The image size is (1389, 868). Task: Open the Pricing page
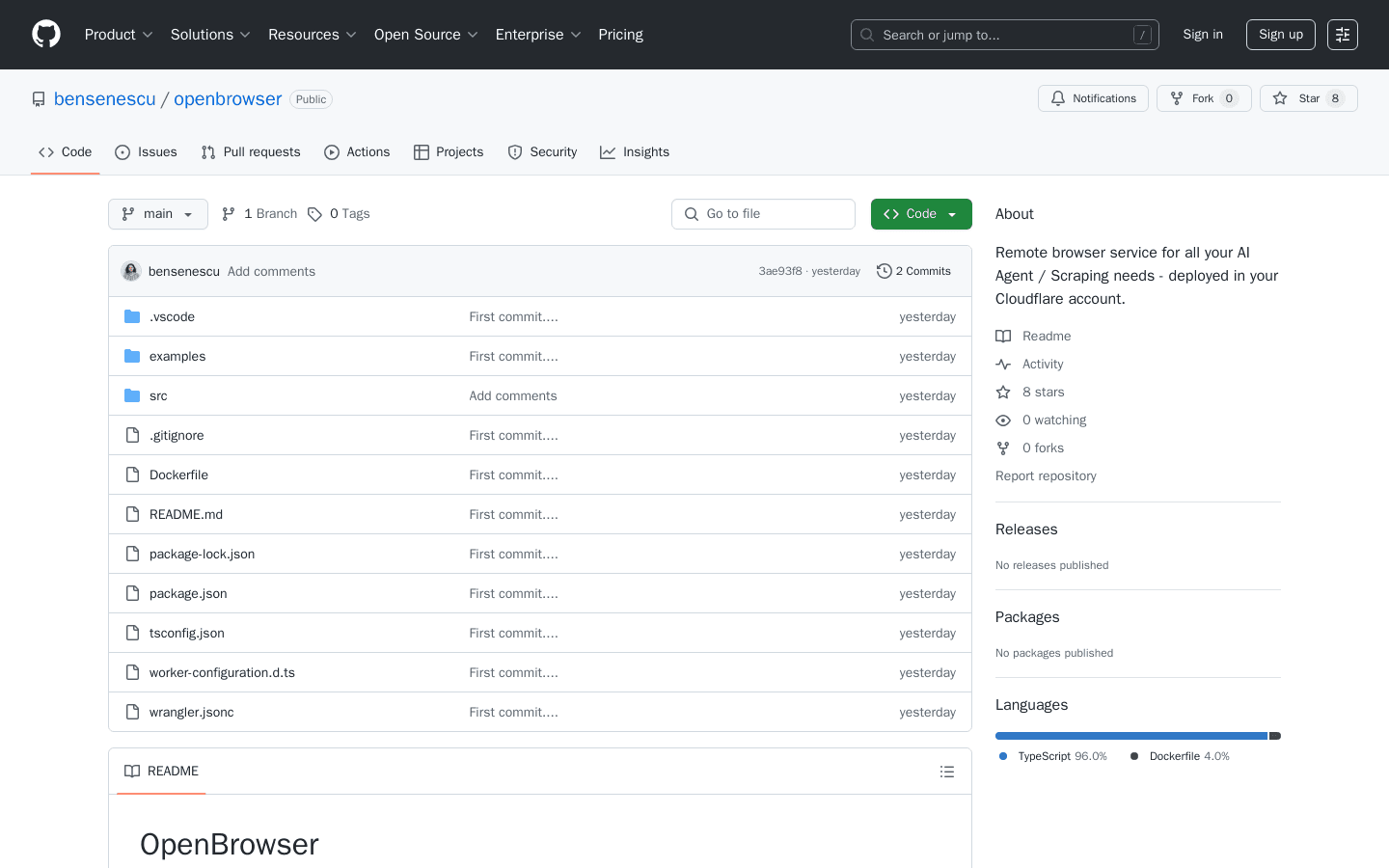pyautogui.click(x=620, y=35)
